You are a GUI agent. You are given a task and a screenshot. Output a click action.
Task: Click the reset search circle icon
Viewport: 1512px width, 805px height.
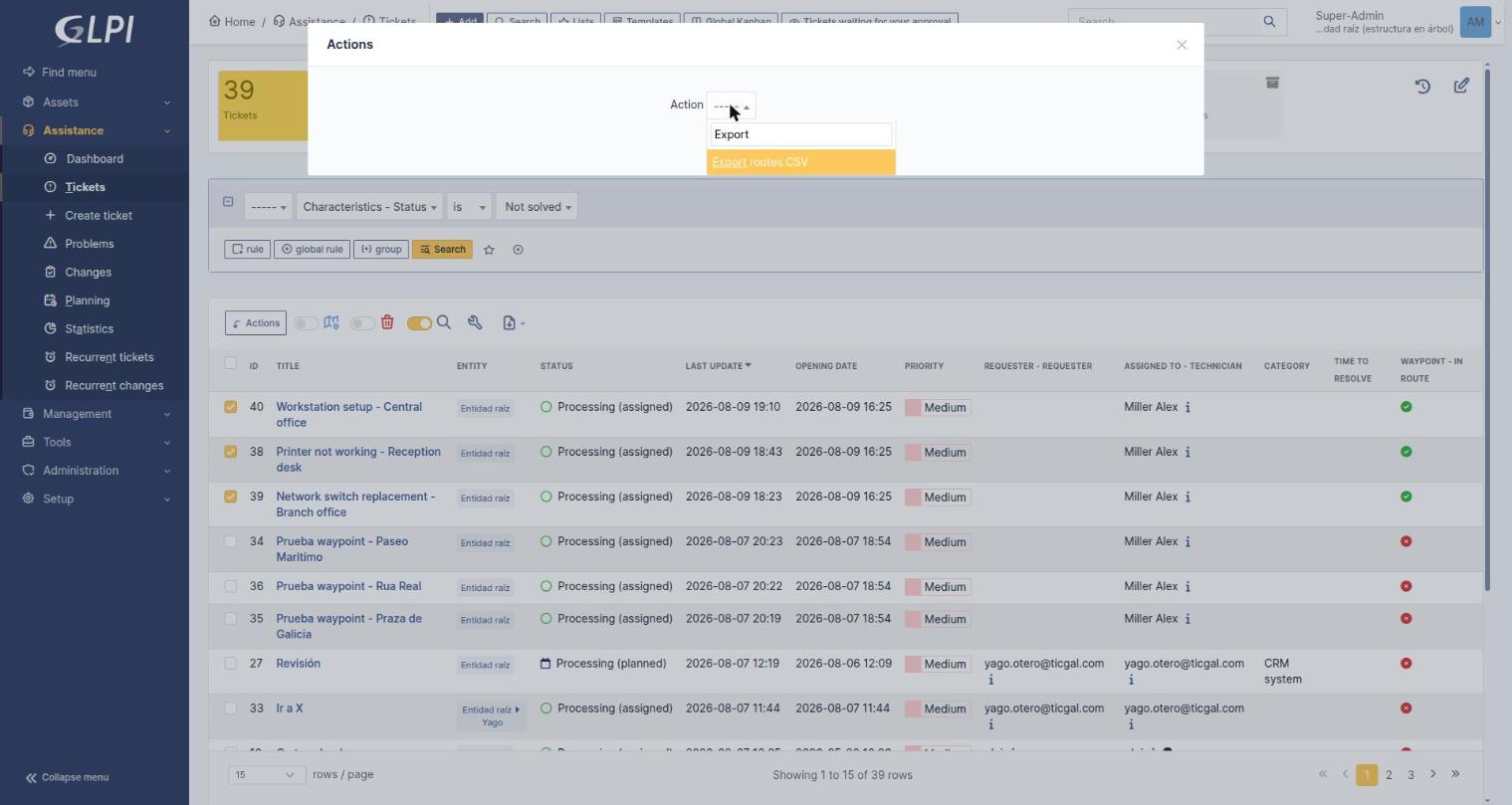[518, 250]
